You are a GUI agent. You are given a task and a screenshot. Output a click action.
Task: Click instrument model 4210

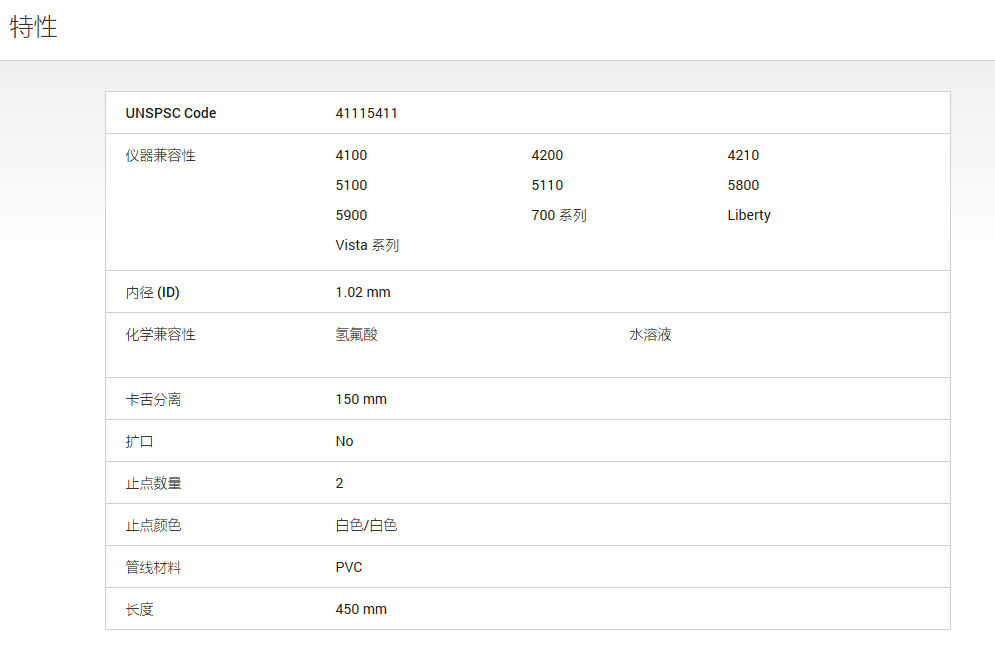(x=743, y=156)
